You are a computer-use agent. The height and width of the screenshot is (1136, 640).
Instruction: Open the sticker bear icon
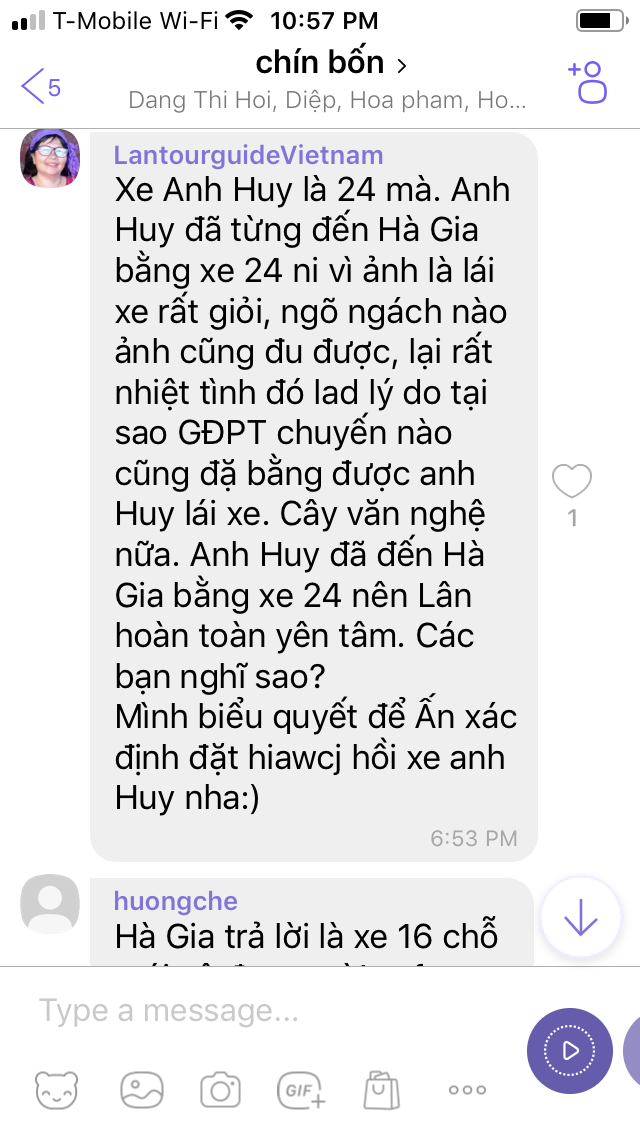pos(57,1090)
